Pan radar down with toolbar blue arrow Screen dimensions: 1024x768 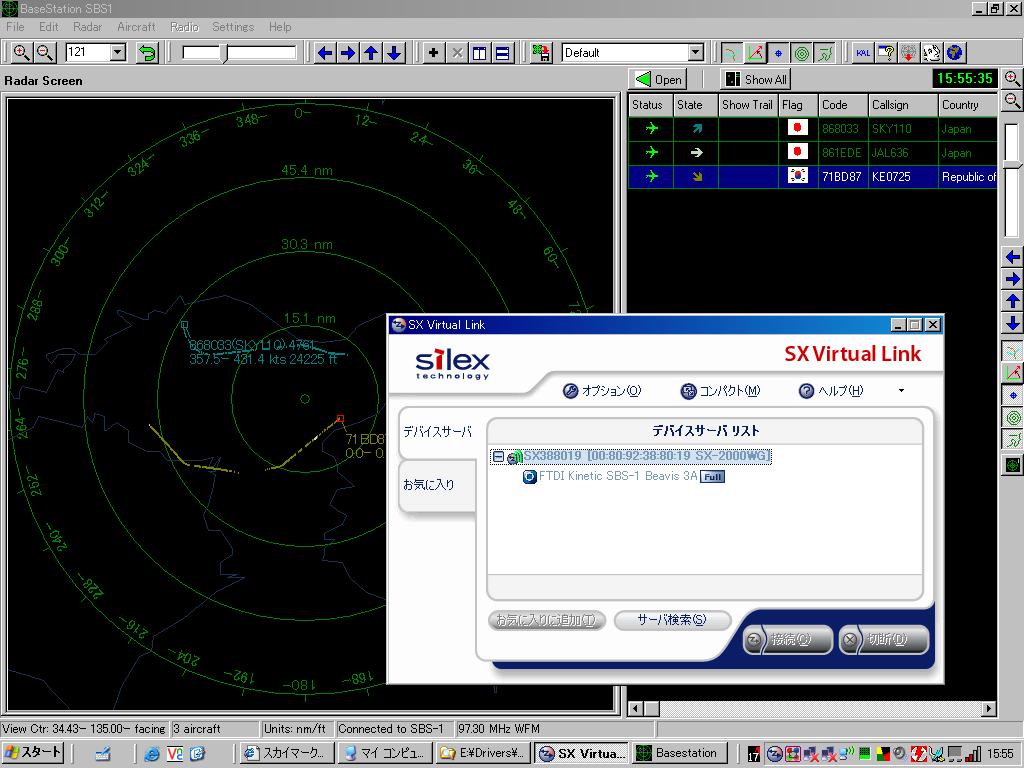coord(394,53)
